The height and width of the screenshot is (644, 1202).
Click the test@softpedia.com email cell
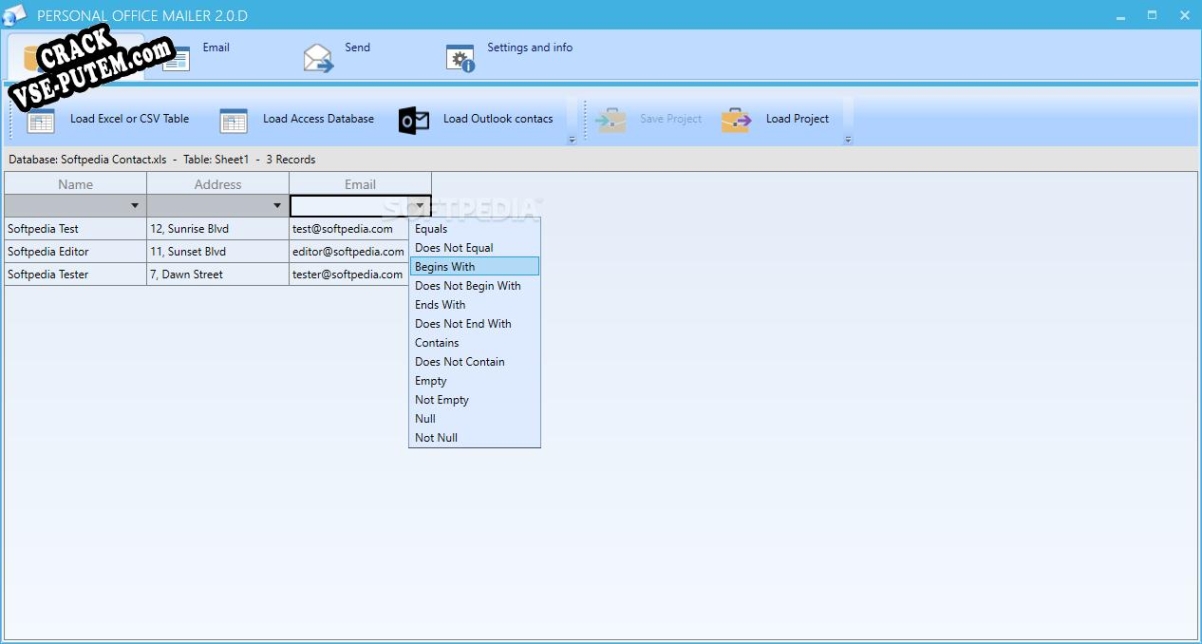click(349, 229)
